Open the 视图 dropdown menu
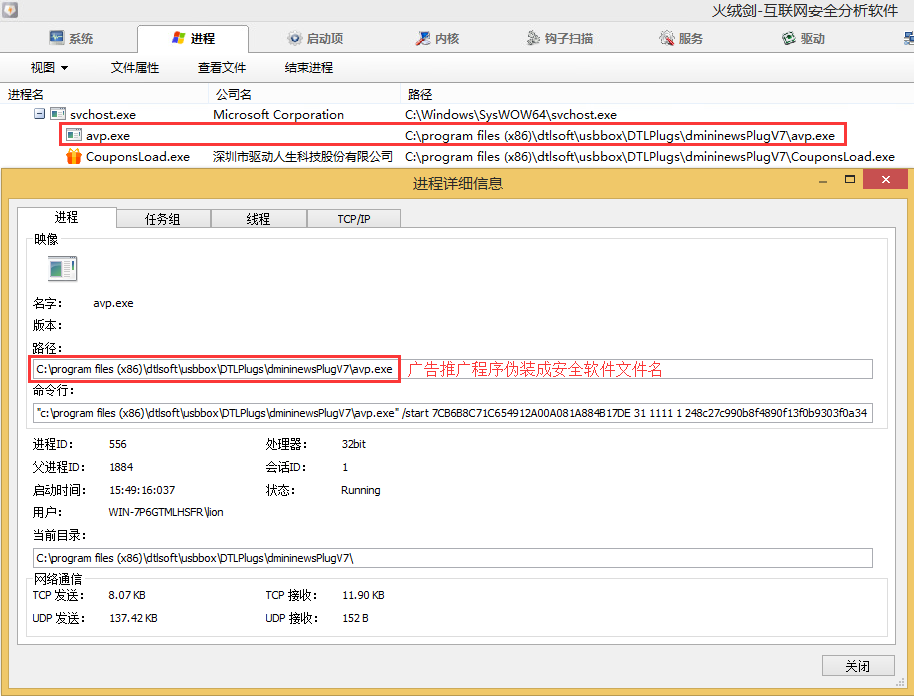Image resolution: width=914 pixels, height=696 pixels. tap(49, 68)
